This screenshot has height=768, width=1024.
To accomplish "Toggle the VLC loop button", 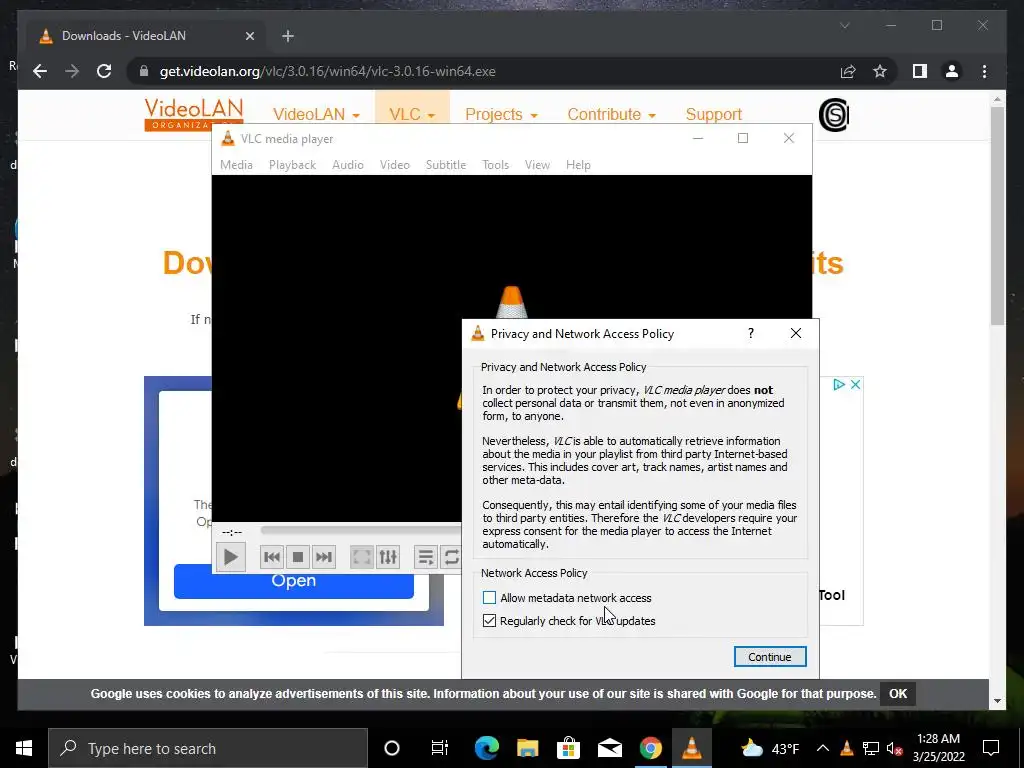I will [x=451, y=557].
